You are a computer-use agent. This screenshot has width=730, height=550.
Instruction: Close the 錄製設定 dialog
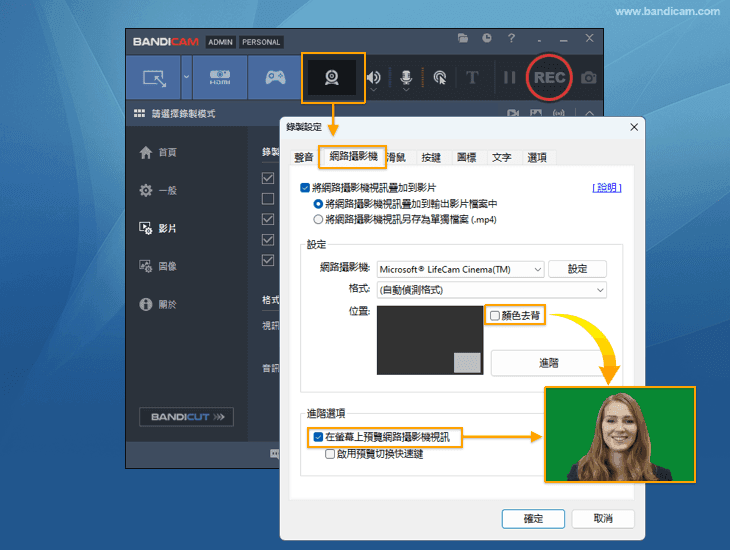click(634, 127)
